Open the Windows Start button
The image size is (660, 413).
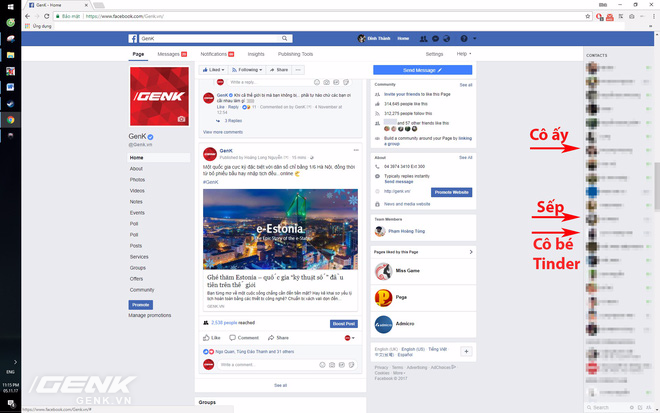(11, 6)
